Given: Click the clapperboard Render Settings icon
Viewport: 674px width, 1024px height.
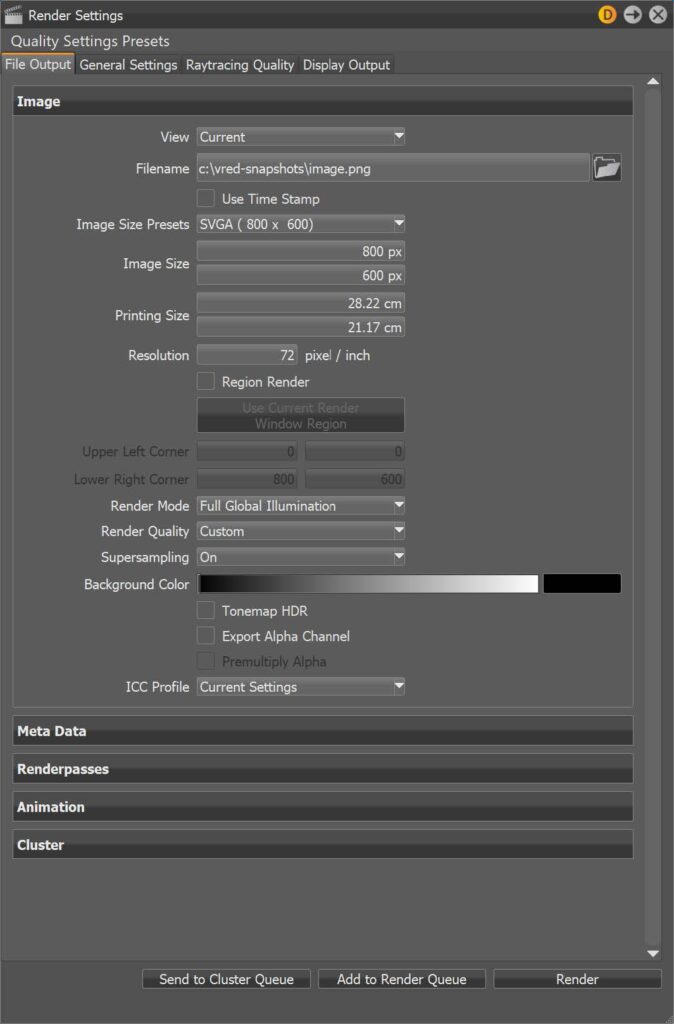Looking at the screenshot, I should click(13, 15).
